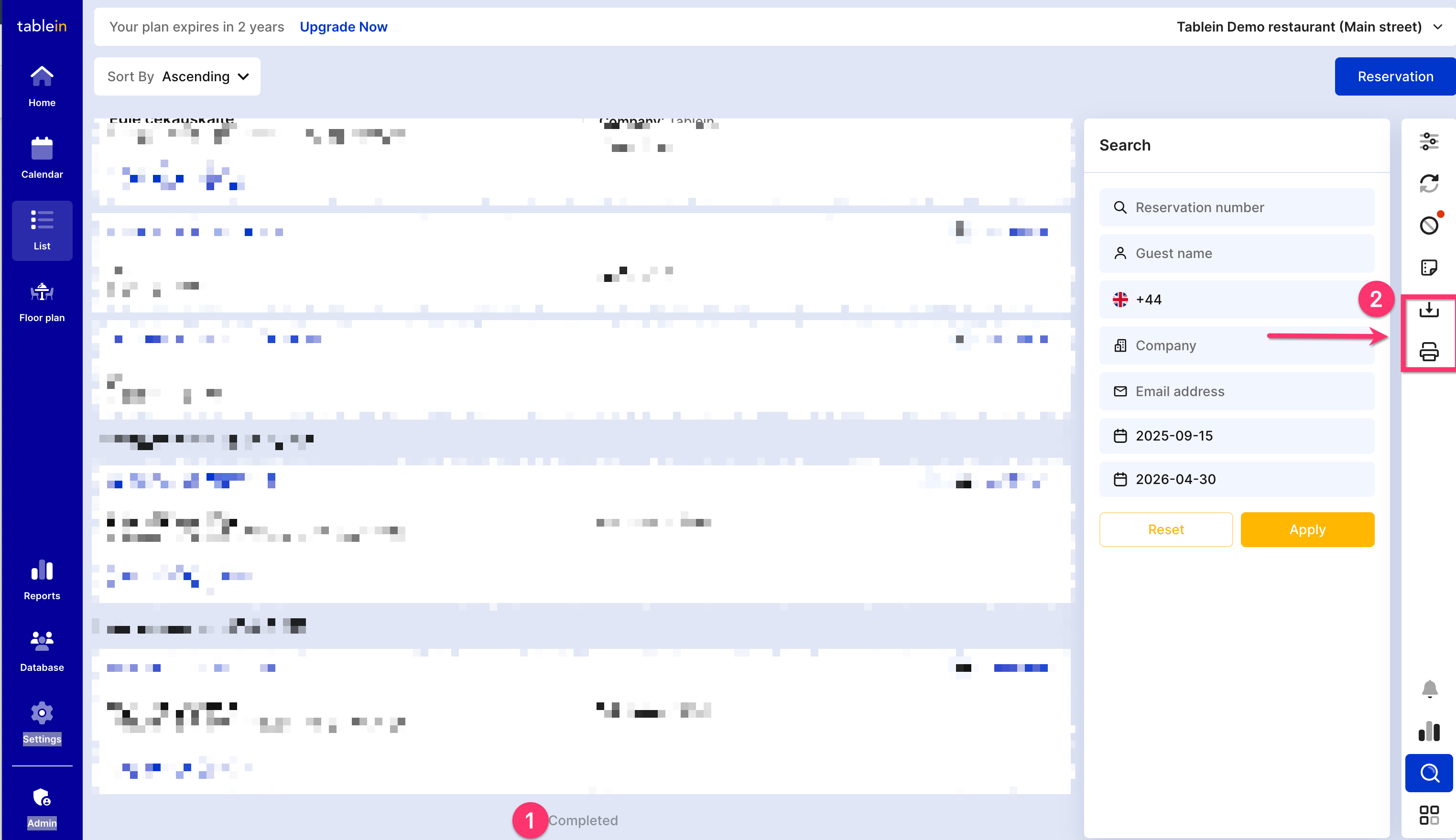Screen dimensions: 1456x840
Task: Open the sticky note icon
Action: point(1428,268)
